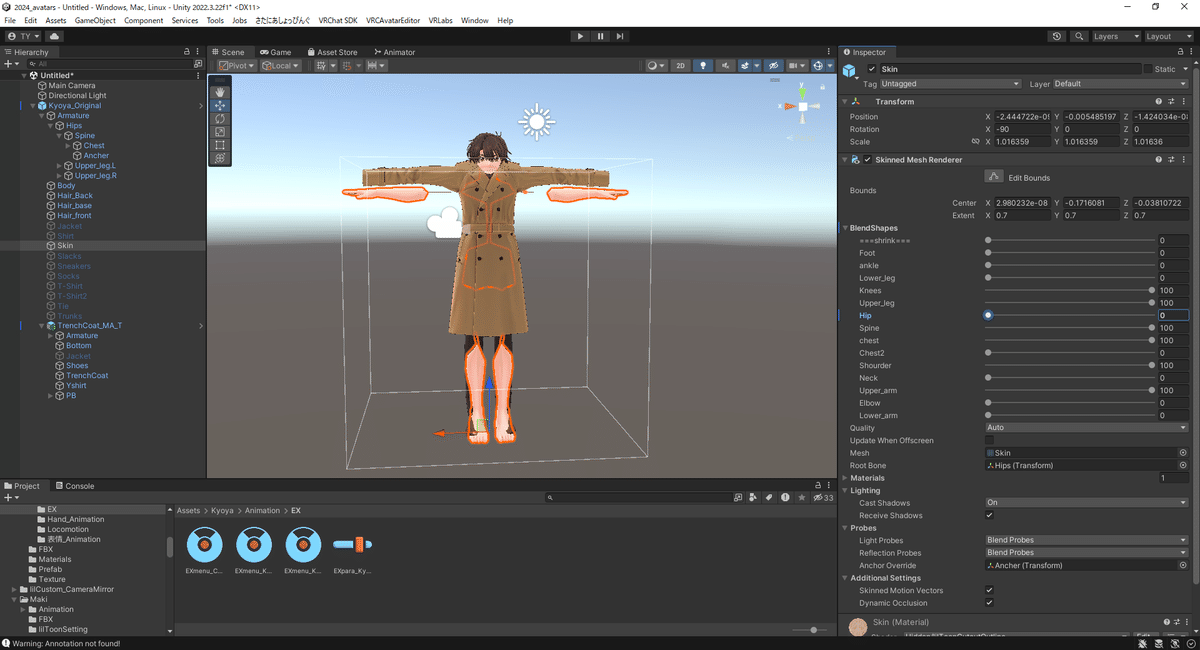Click the search icon in the top-right toolbar

point(1080,36)
